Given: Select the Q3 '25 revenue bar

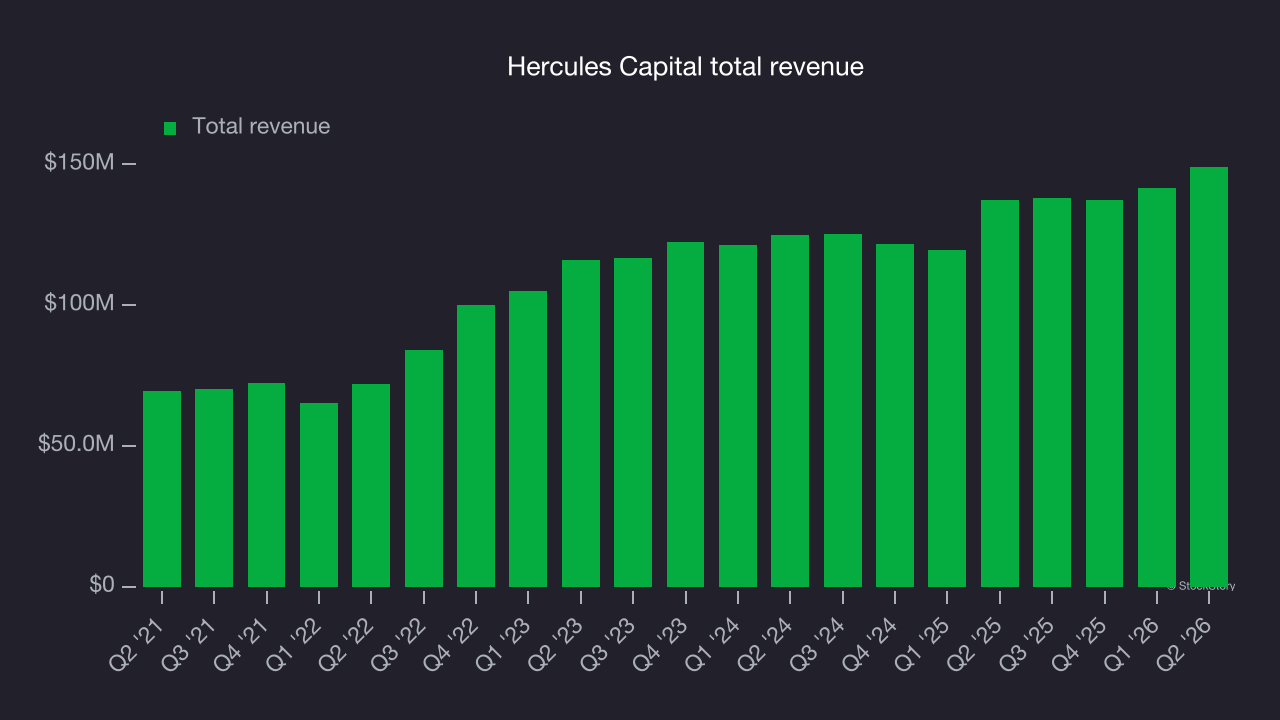Looking at the screenshot, I should pyautogui.click(x=1052, y=392).
